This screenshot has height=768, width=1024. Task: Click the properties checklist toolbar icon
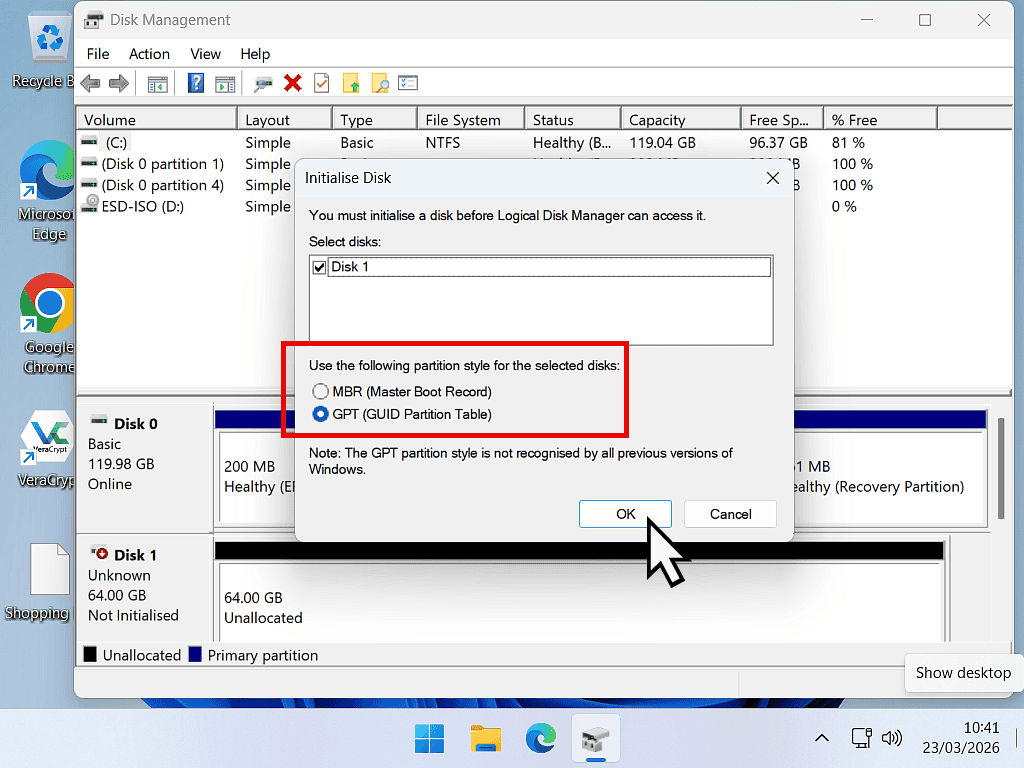tap(321, 83)
